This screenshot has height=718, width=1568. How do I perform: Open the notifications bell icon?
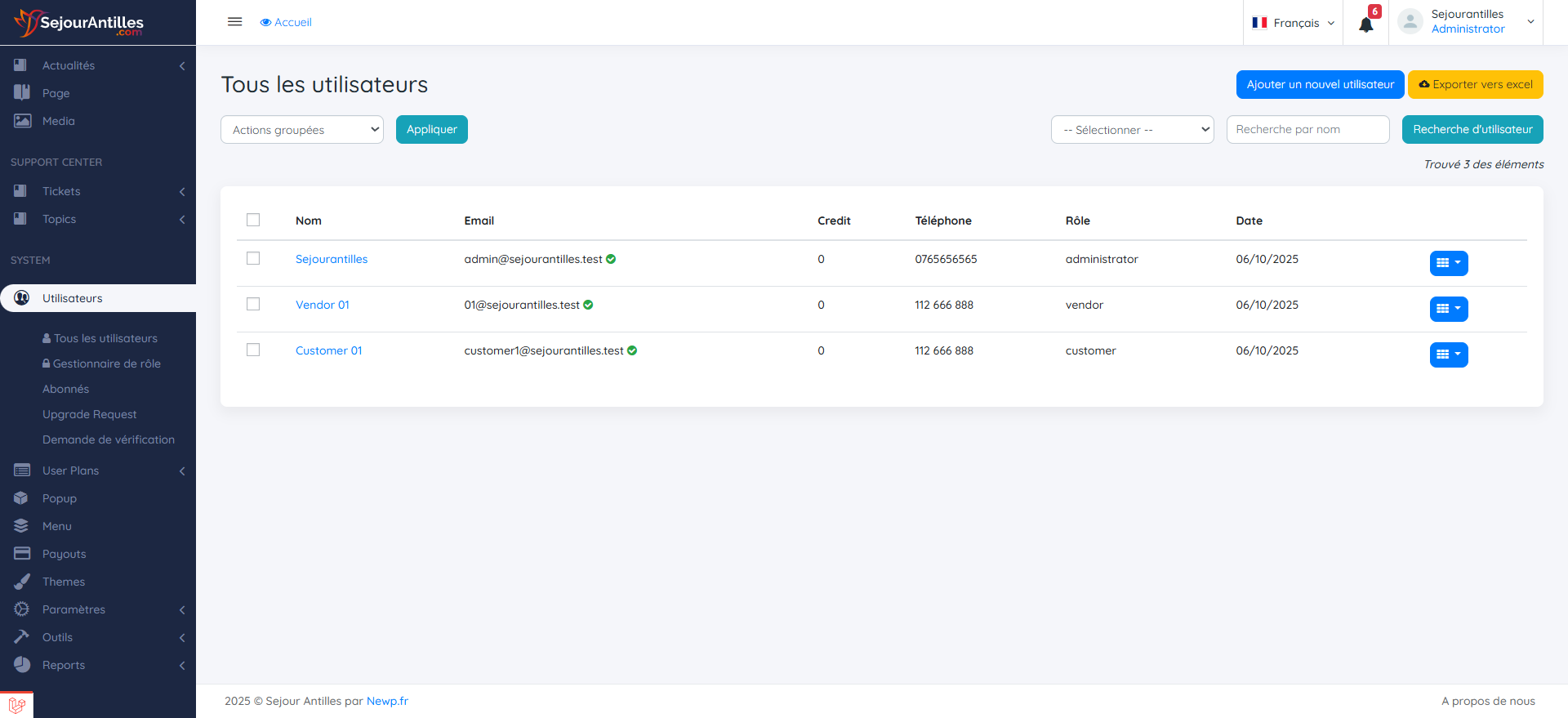(x=1365, y=24)
